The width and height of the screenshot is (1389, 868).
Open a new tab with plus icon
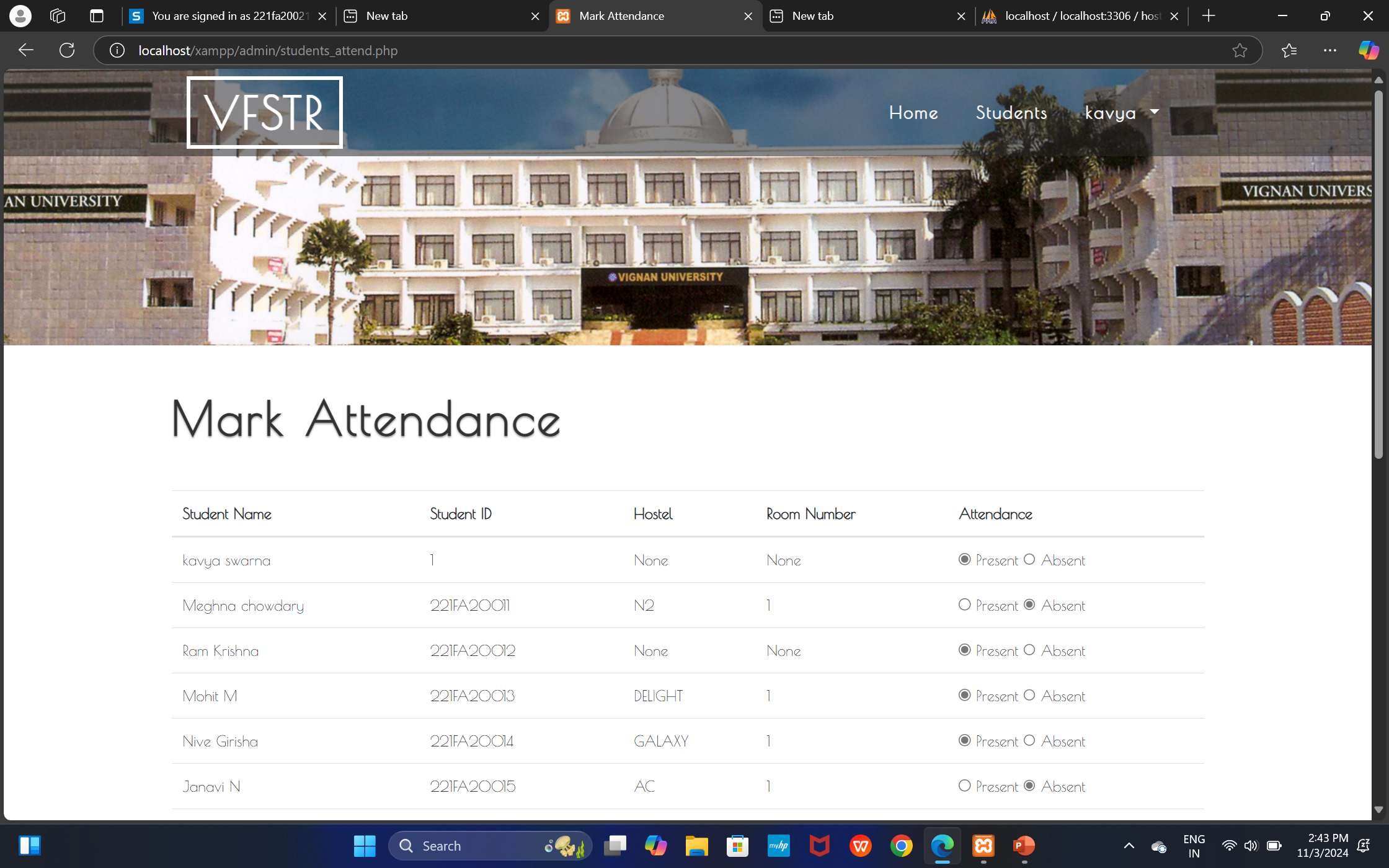click(1209, 16)
